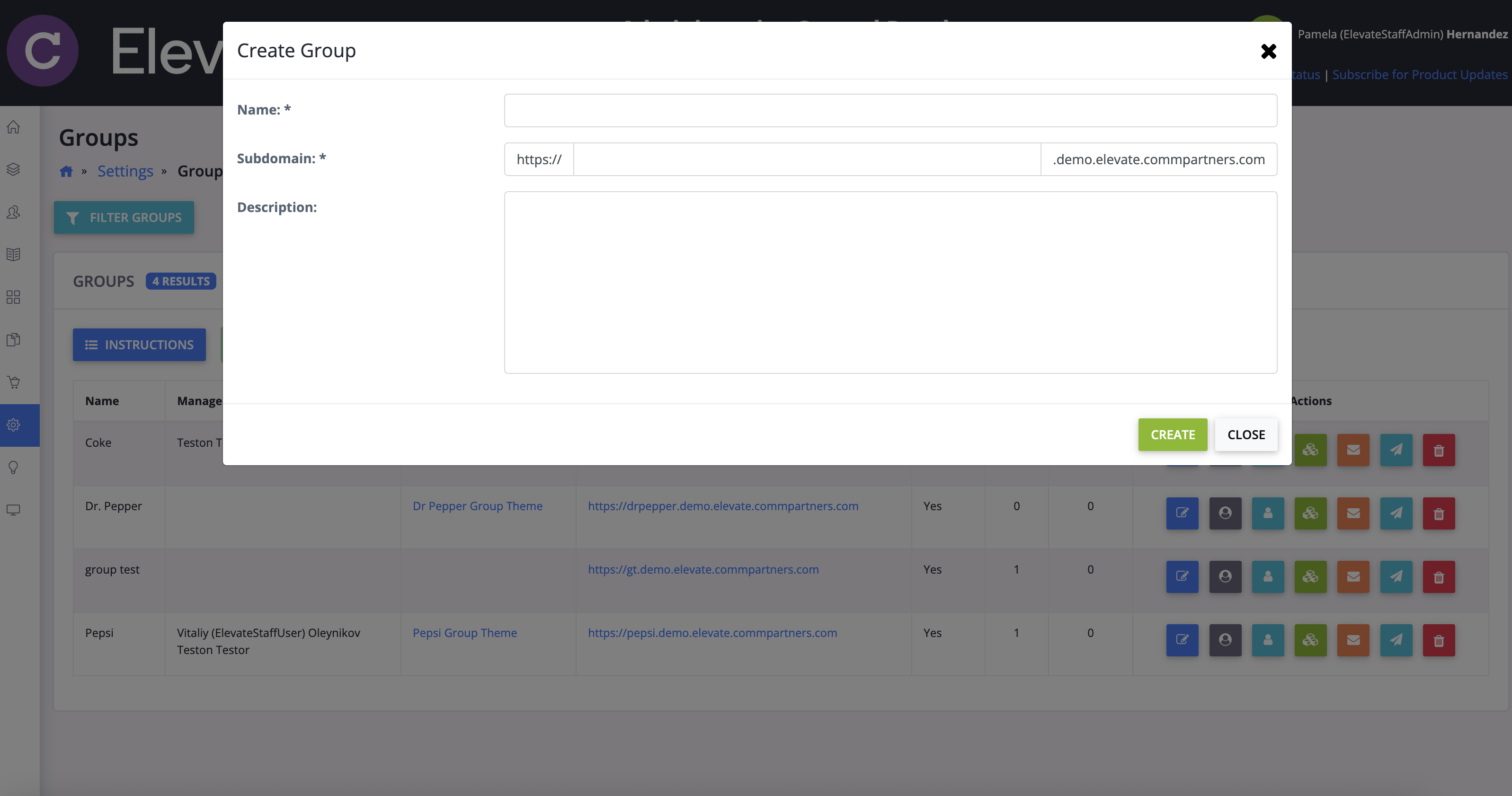Click the shopping cart sidebar icon
This screenshot has height=796, width=1512.
(14, 382)
